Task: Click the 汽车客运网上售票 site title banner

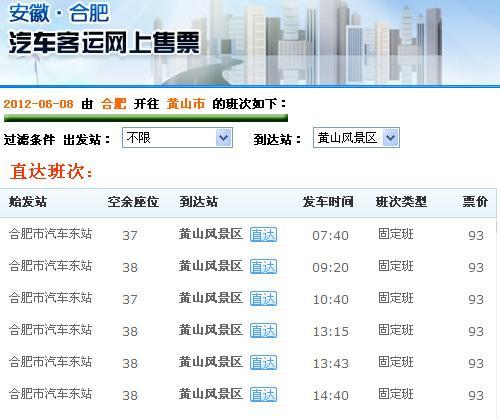Action: pyautogui.click(x=104, y=43)
